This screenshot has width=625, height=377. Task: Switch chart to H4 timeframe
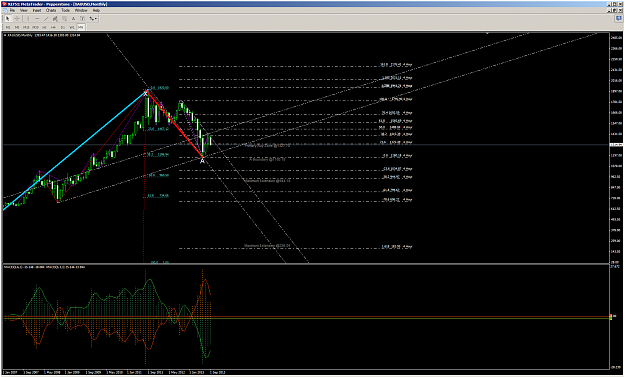click(53, 27)
